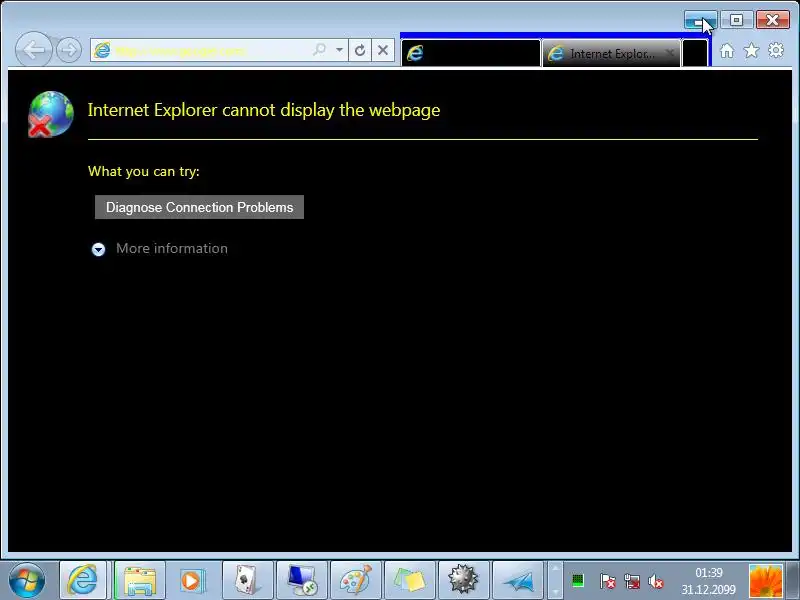Click the taskbar scroll arrows control
The height and width of the screenshot is (600, 800).
tap(555, 580)
